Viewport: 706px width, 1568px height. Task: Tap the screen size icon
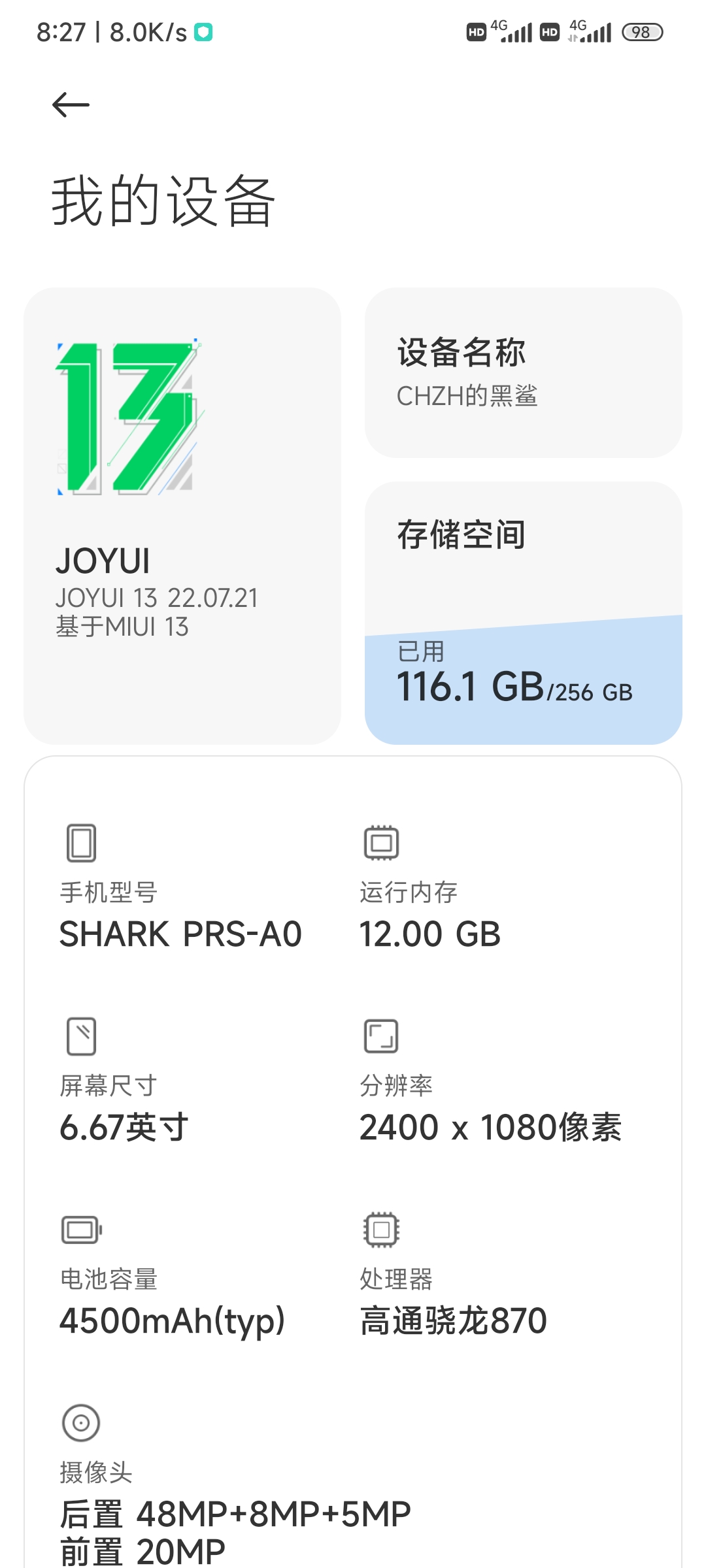point(82,1036)
